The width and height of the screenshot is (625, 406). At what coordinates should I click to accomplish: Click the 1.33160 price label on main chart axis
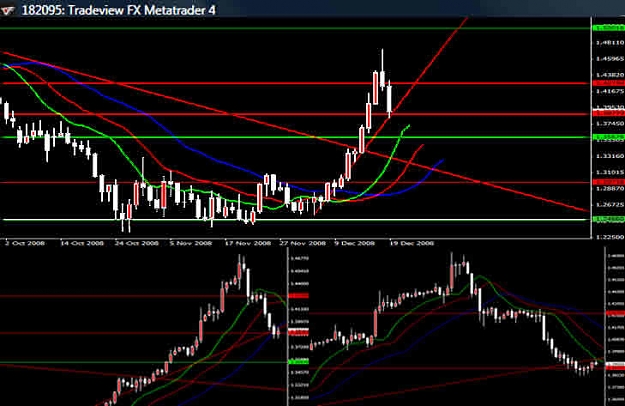tap(610, 156)
